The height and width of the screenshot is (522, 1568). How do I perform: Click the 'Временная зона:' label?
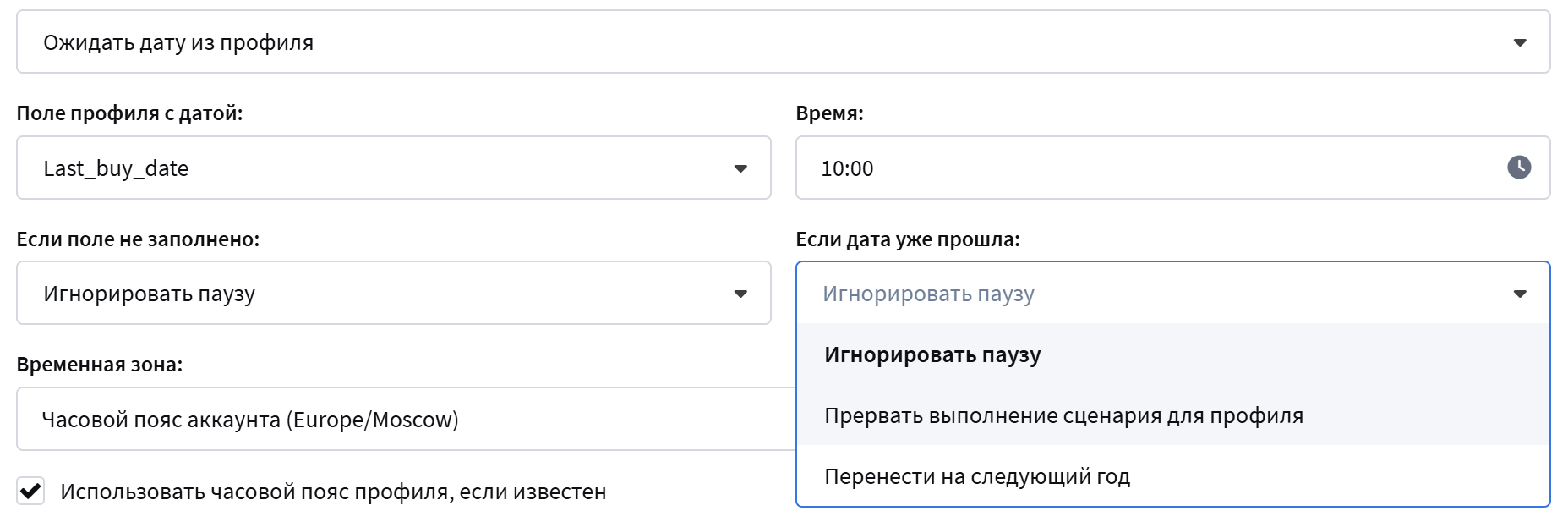coord(99,365)
